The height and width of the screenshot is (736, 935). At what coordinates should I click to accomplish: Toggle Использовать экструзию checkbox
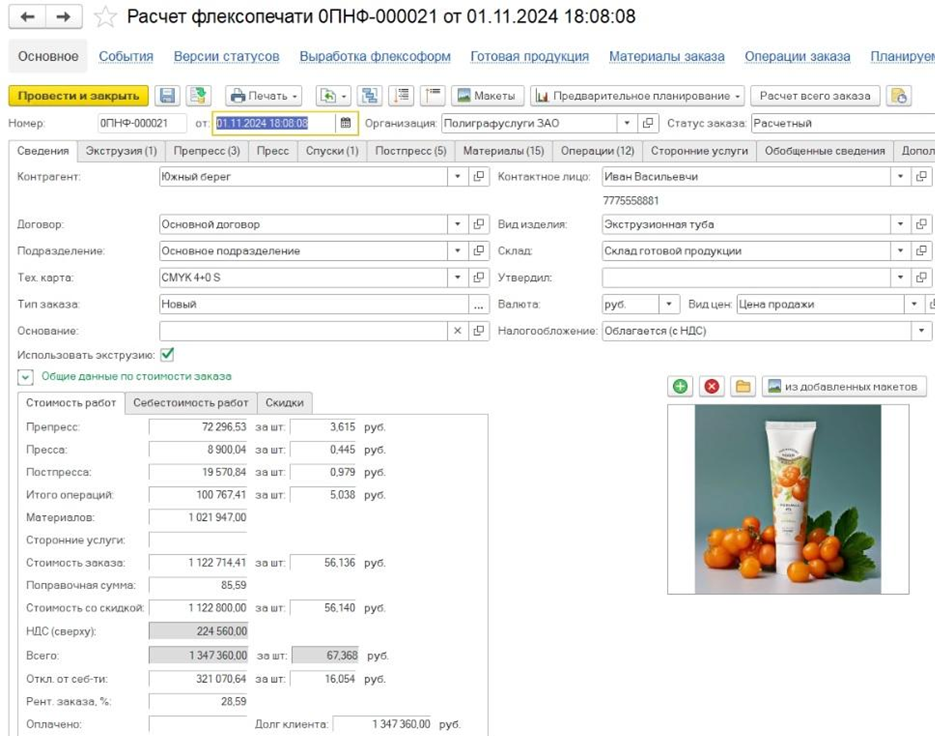[x=167, y=354]
